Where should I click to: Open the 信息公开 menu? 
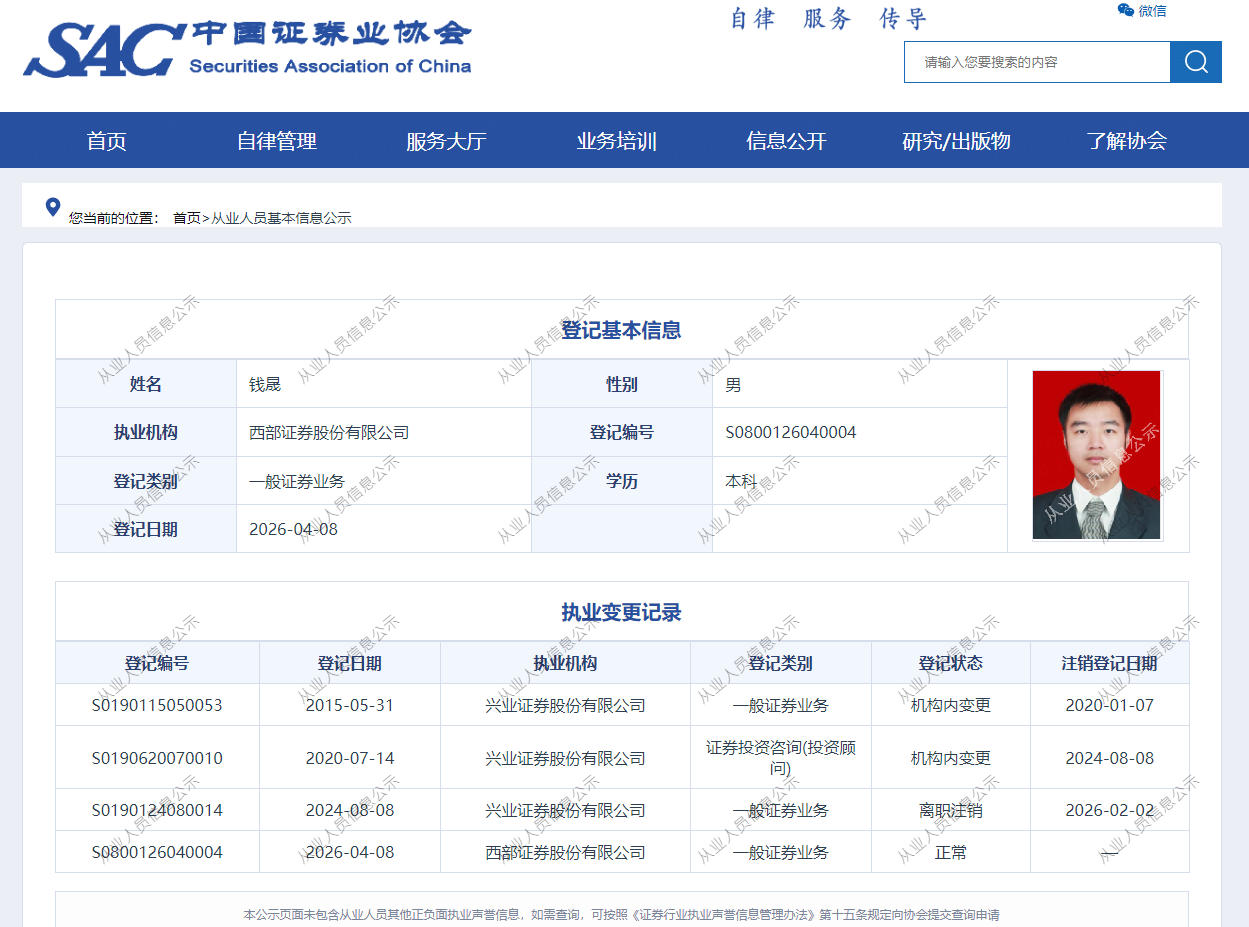tap(786, 141)
